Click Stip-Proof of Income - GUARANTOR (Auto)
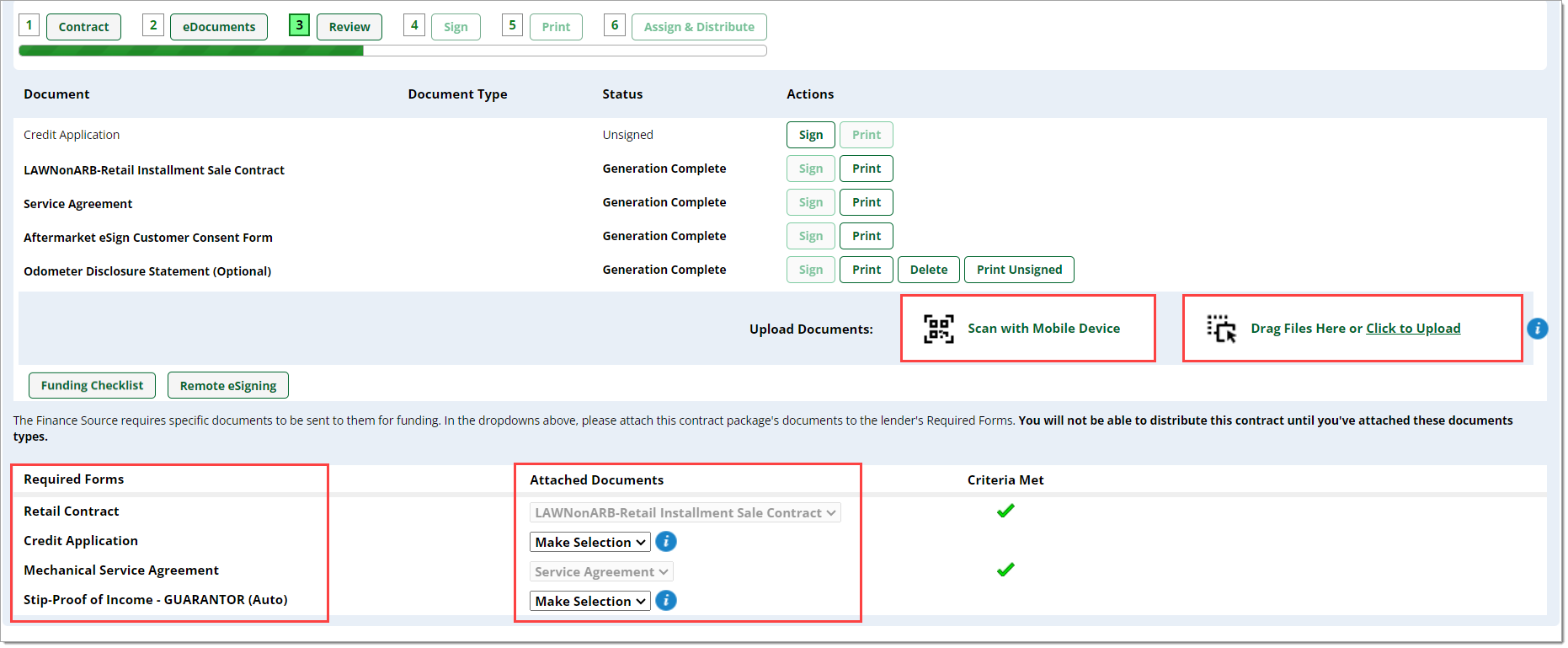 point(156,600)
